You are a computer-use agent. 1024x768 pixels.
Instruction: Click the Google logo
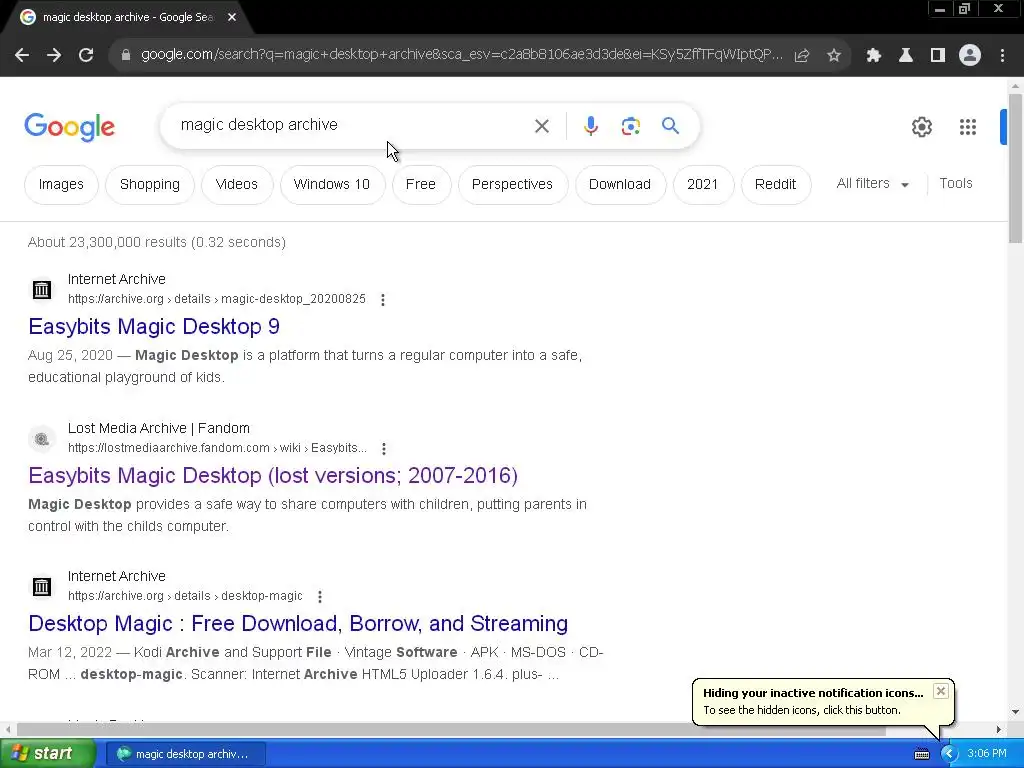pyautogui.click(x=69, y=127)
